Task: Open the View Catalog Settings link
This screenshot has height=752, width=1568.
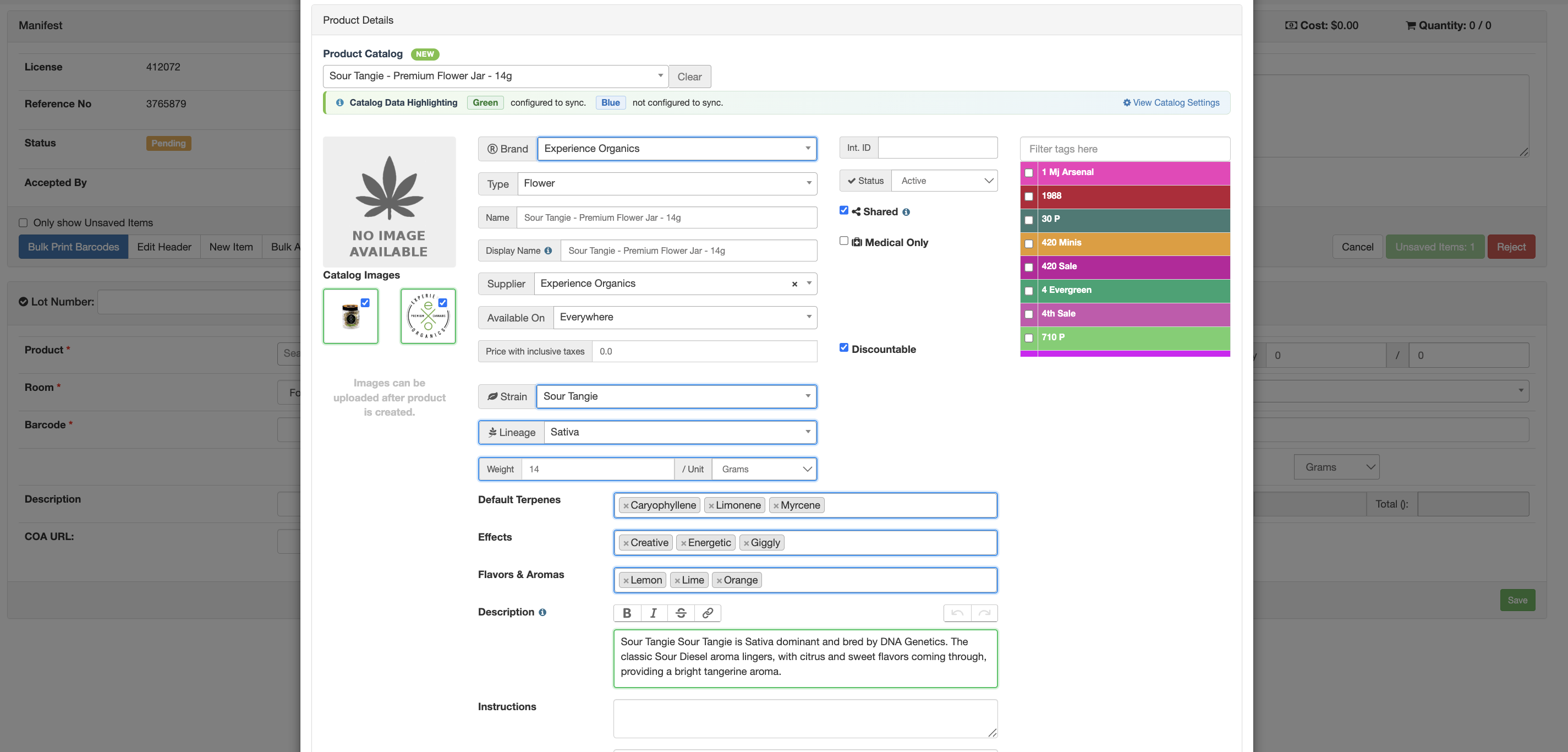Action: click(1171, 103)
